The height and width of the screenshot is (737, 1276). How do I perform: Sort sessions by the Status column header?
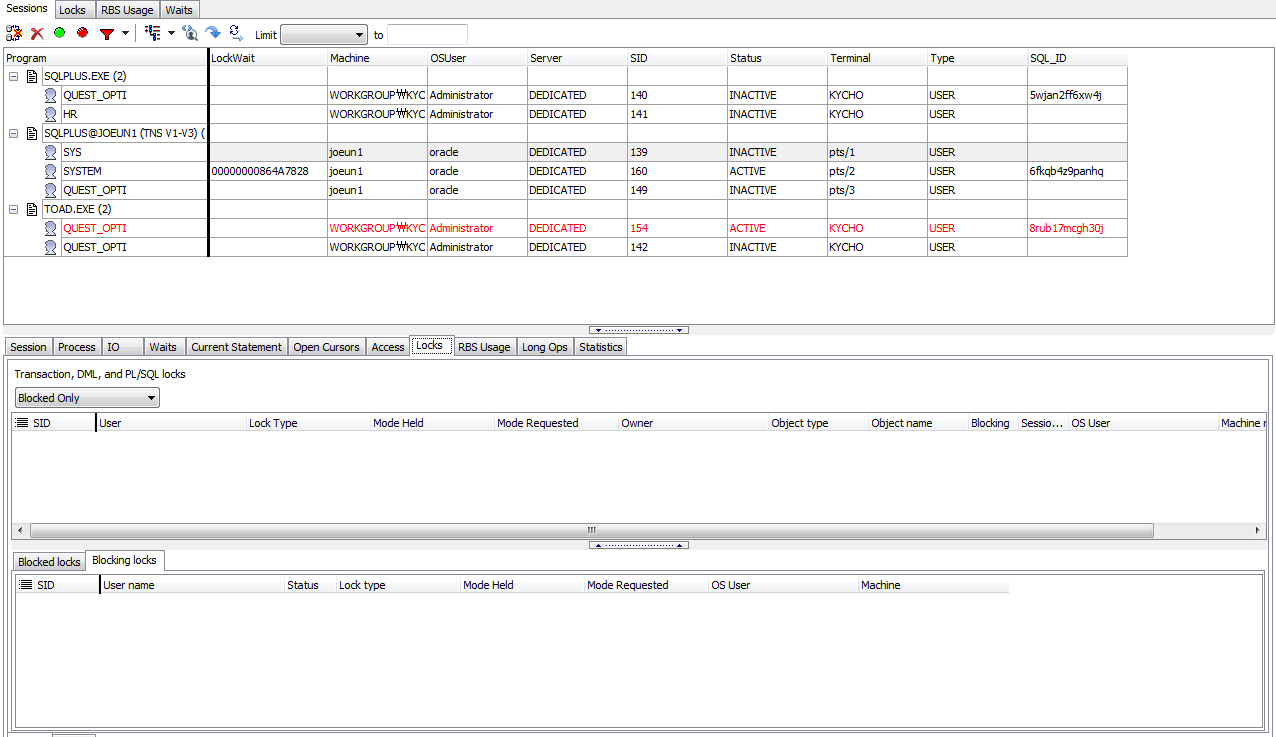point(776,58)
